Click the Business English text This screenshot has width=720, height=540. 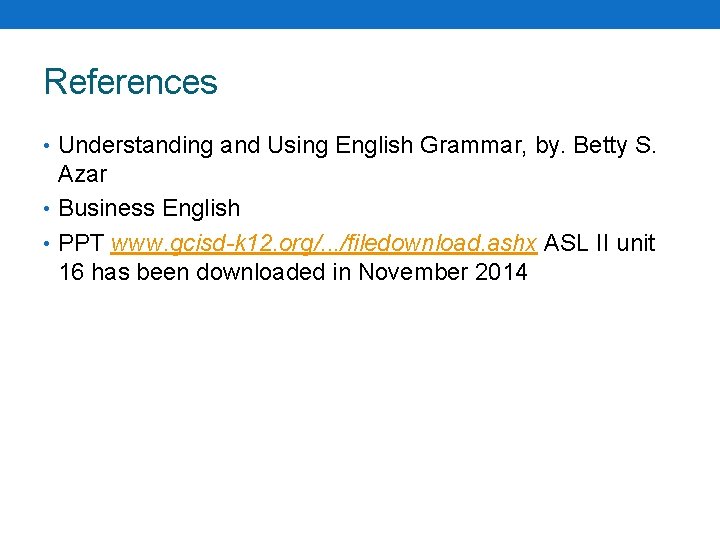click(x=150, y=209)
